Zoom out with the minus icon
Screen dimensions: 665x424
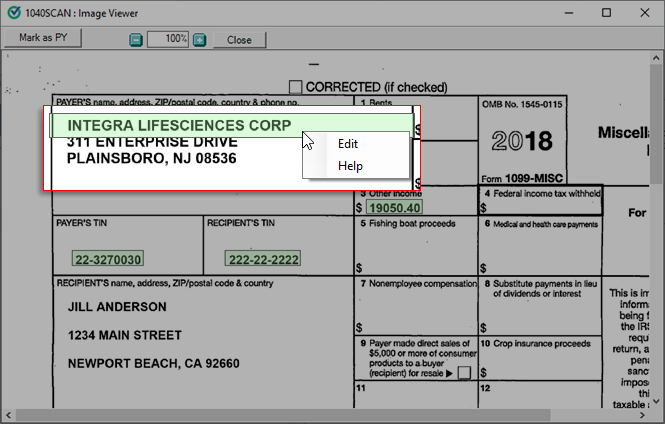pos(136,40)
